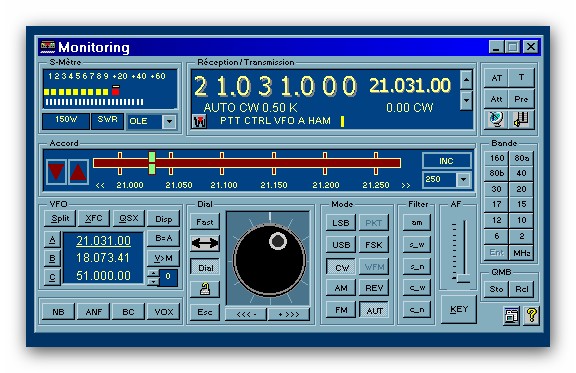Select the 20 meter band
576x373 pixels.
[x=521, y=189]
